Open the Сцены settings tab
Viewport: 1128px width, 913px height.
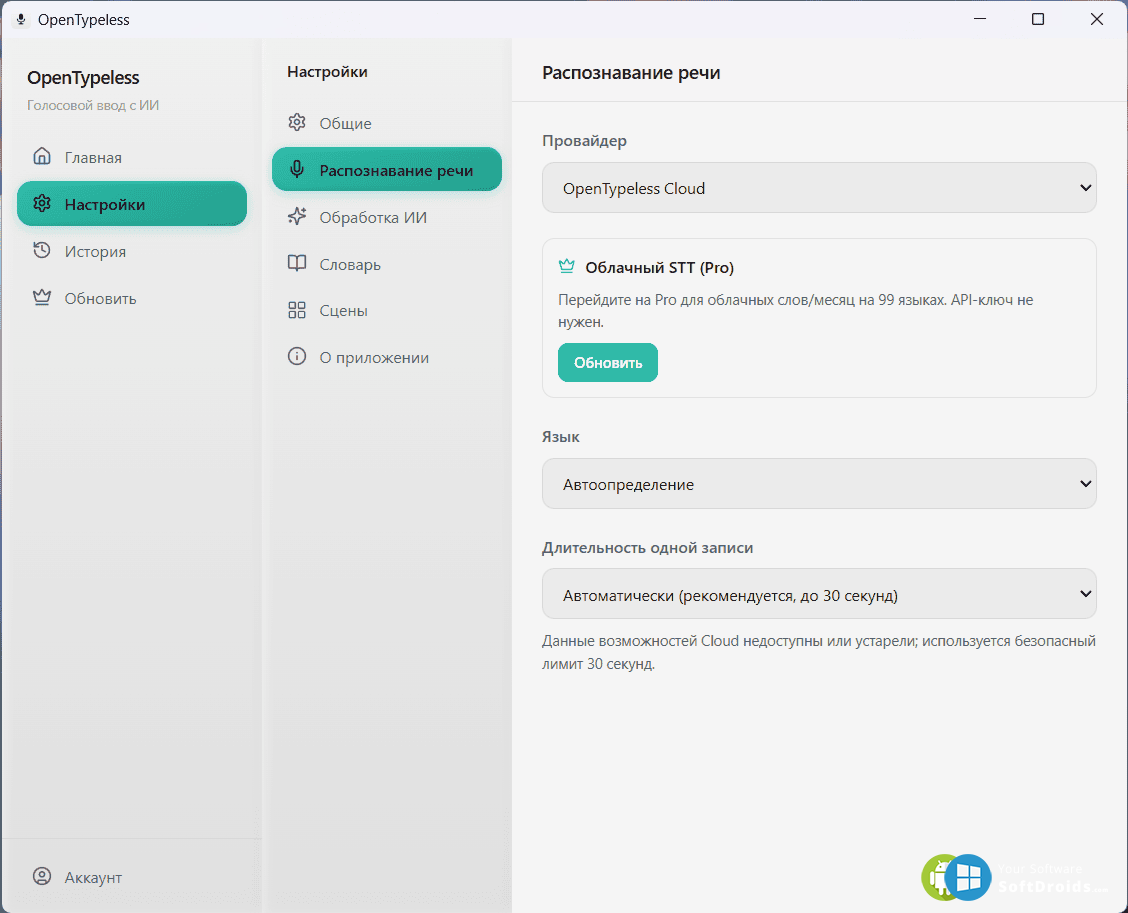tap(386, 310)
